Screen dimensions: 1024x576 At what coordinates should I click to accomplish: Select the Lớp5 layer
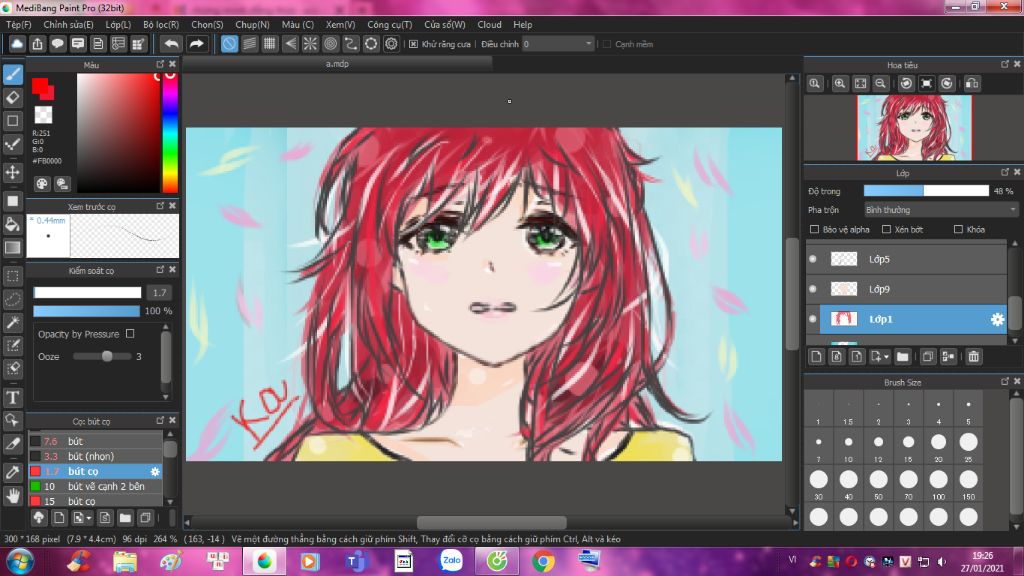point(913,259)
